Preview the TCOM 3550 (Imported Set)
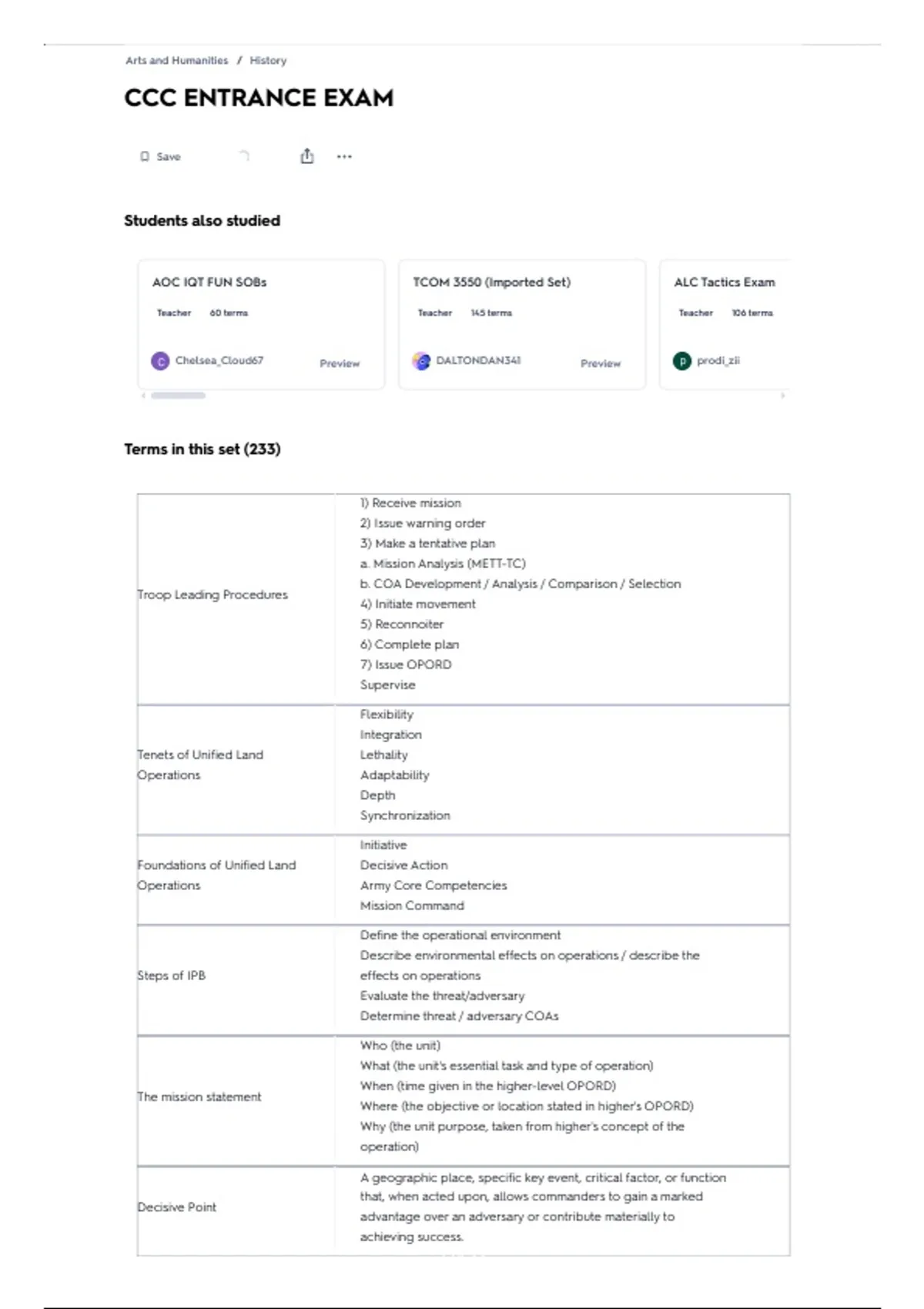Image resolution: width=924 pixels, height=1309 pixels. (601, 363)
